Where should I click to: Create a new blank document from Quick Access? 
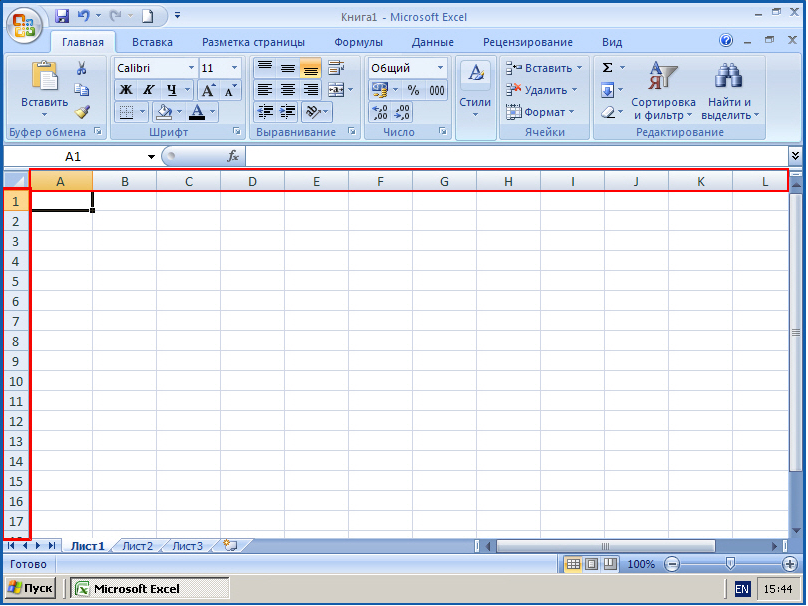(148, 16)
